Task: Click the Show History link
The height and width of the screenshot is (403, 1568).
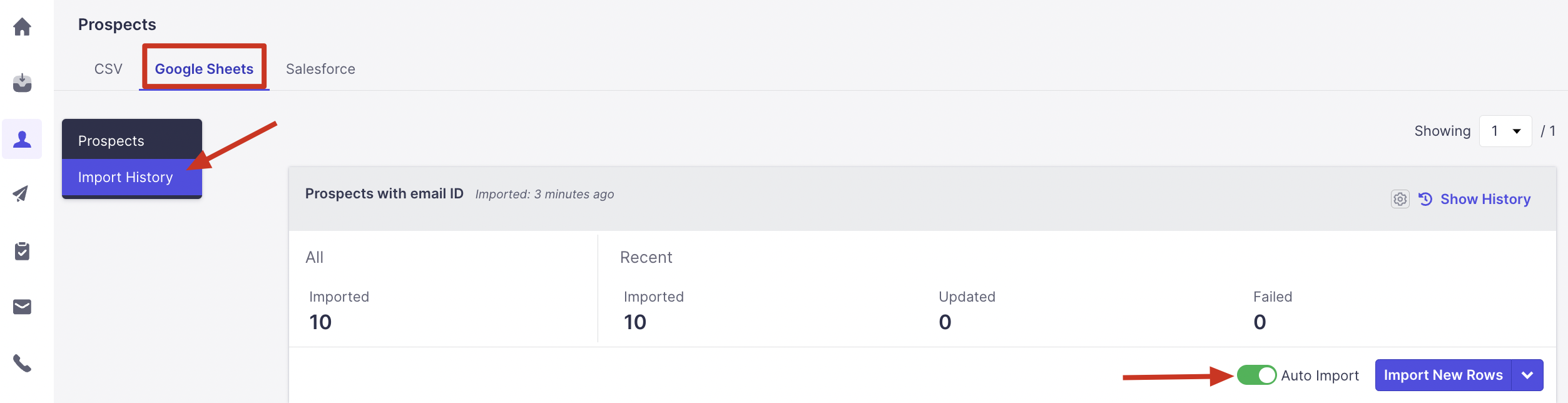Action: click(1485, 199)
